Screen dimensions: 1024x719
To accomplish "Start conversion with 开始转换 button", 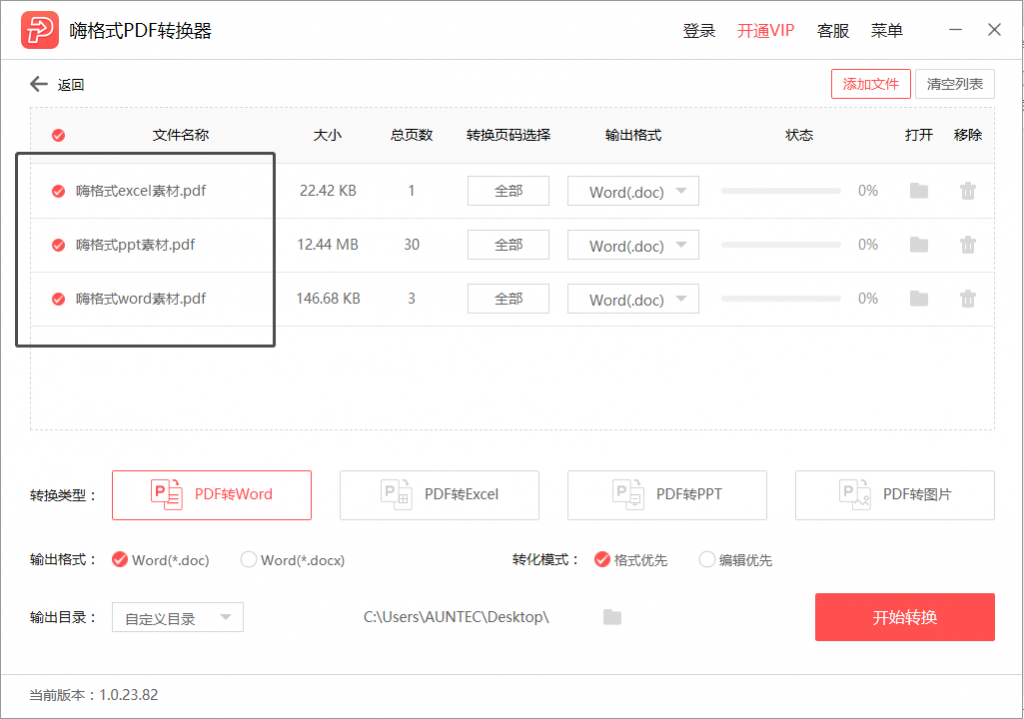I will pos(904,617).
